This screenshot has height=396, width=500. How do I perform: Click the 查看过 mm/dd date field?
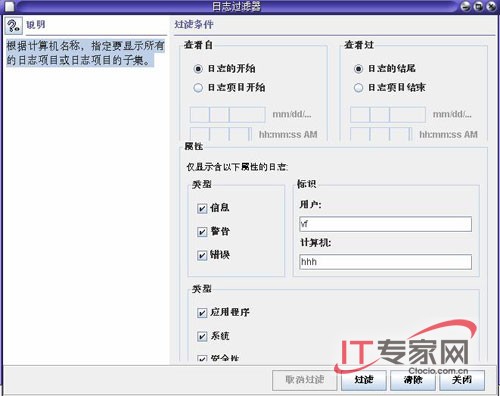pyautogui.click(x=388, y=115)
